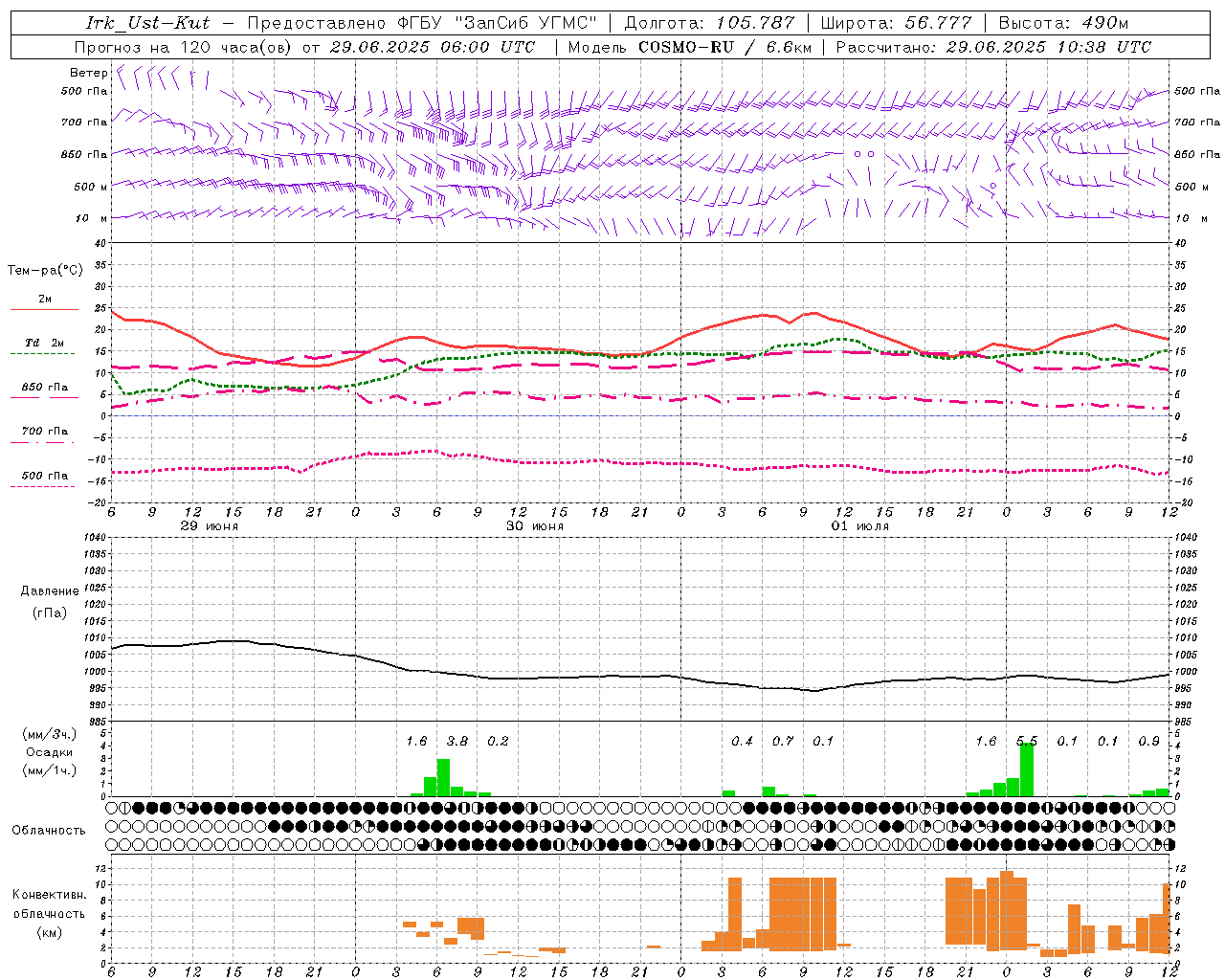Click the Irk_Ust-Kut station title

click(147, 23)
